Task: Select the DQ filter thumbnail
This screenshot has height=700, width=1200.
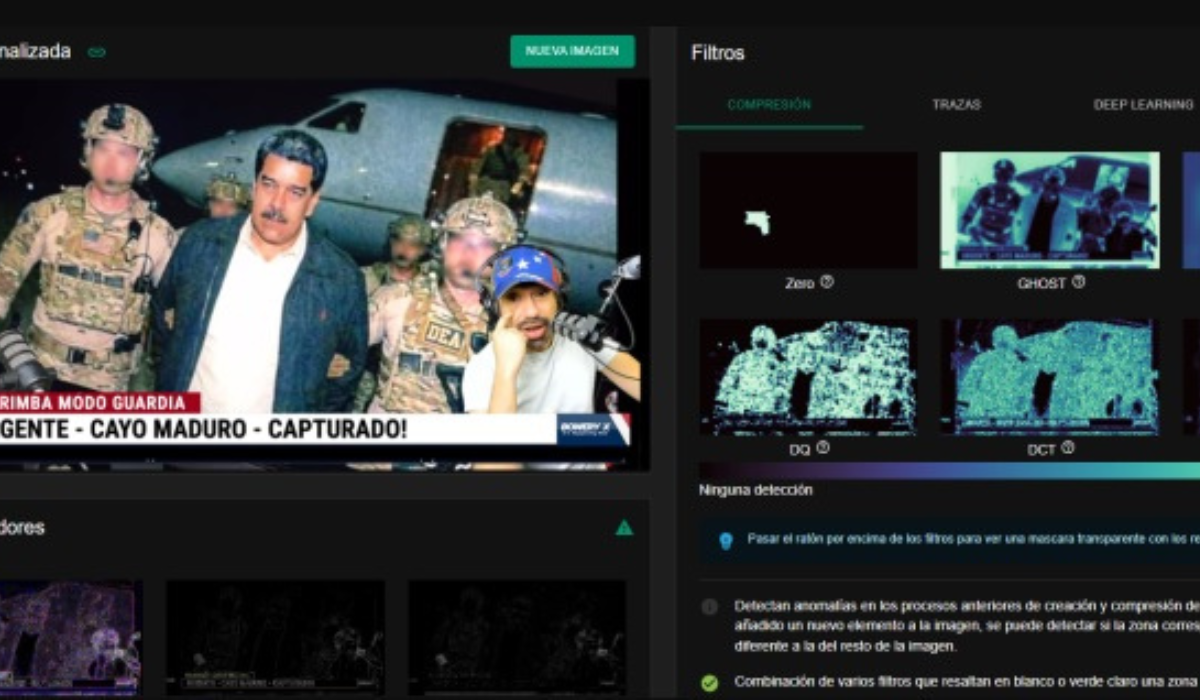Action: tap(808, 377)
